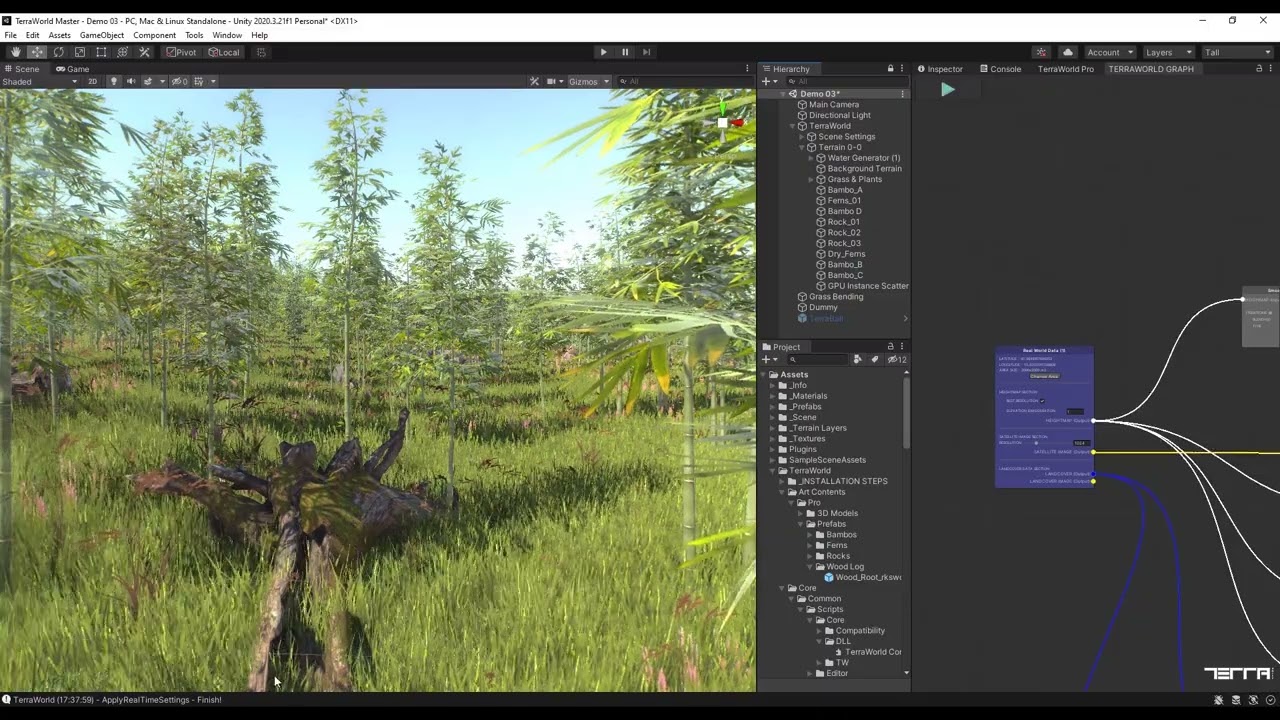This screenshot has height=720, width=1280.
Task: Toggle Pivot handle position
Action: tap(181, 52)
